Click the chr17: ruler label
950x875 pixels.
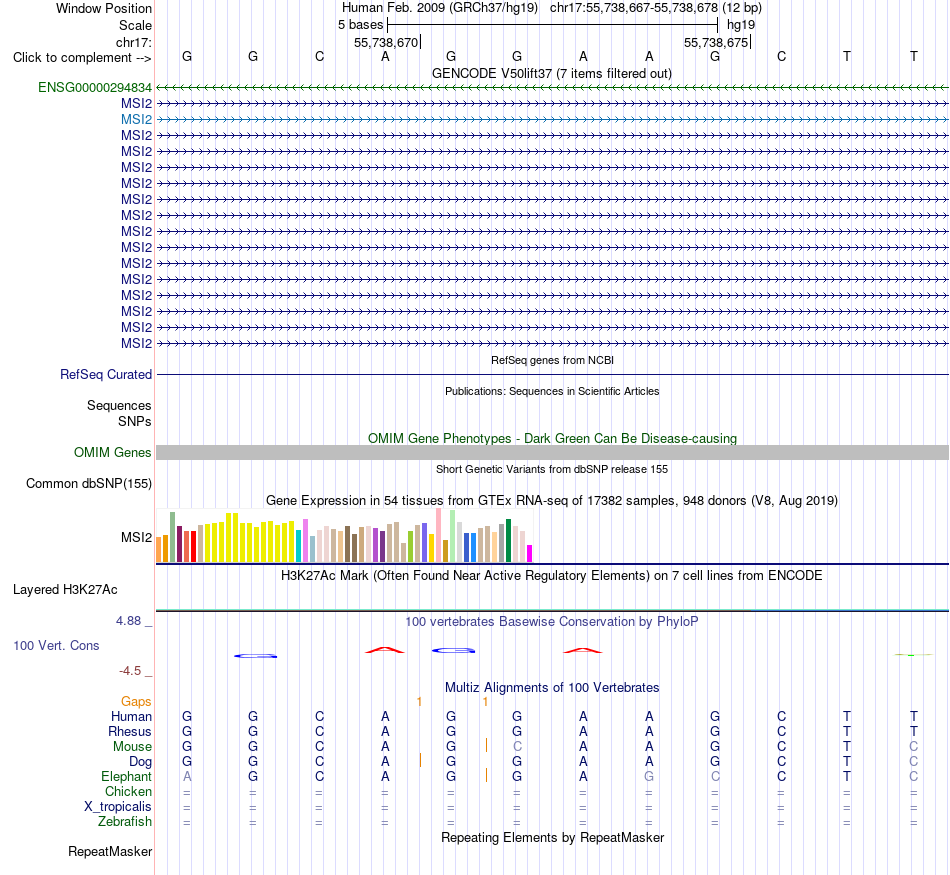134,42
